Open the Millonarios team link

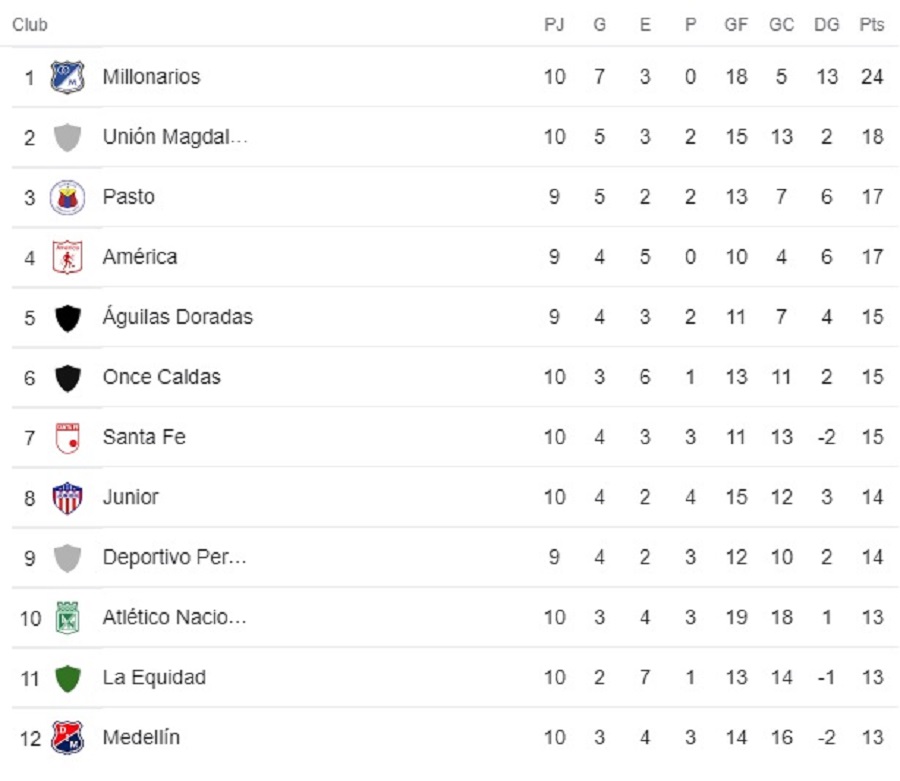pyautogui.click(x=152, y=77)
